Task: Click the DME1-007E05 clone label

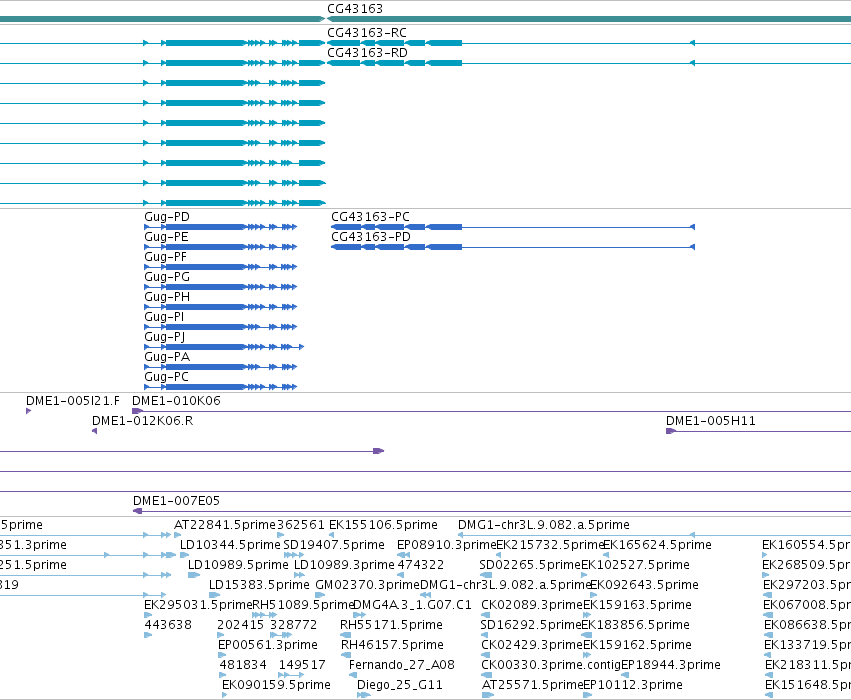Action: tap(176, 500)
